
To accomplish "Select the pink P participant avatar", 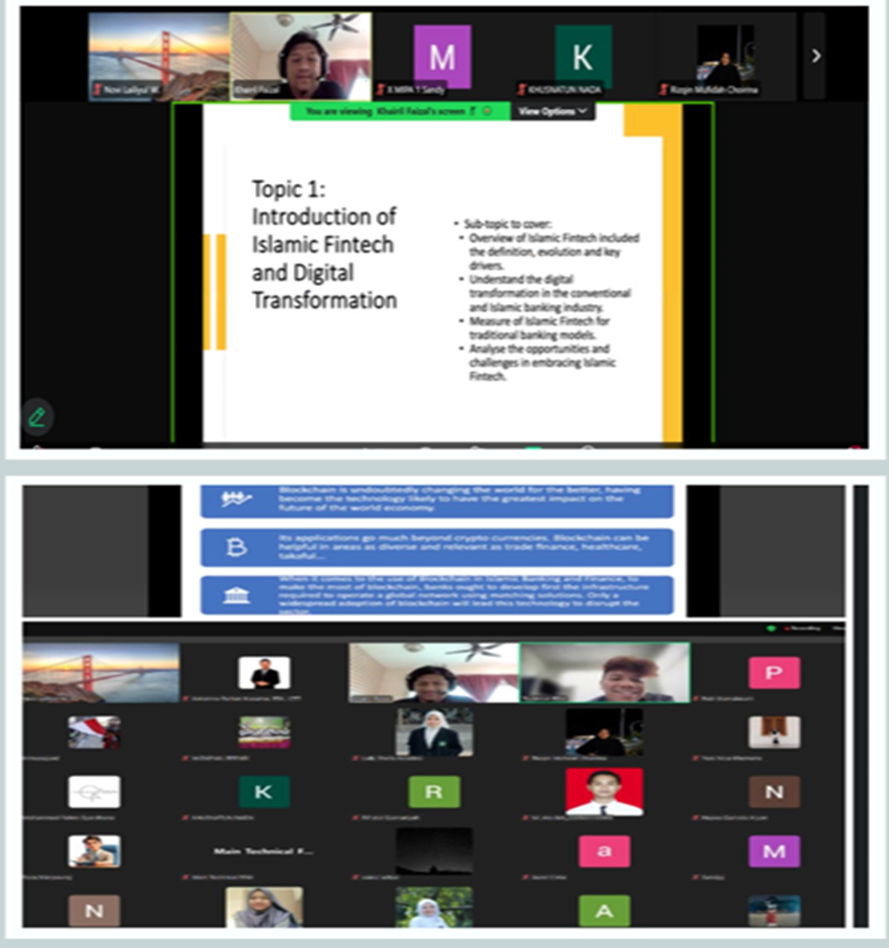I will pos(774,673).
